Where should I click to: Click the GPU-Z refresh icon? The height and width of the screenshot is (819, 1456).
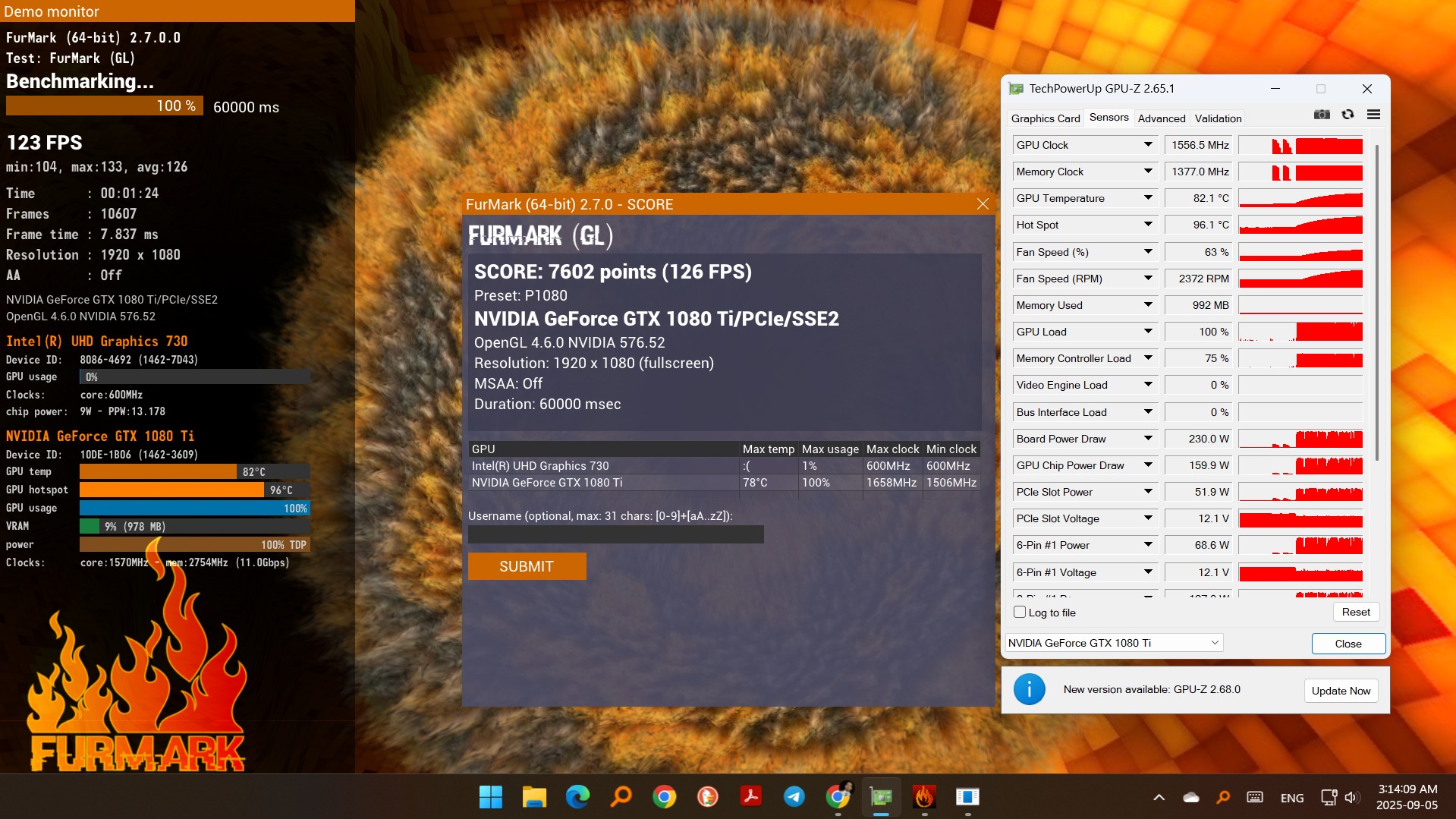pos(1348,115)
